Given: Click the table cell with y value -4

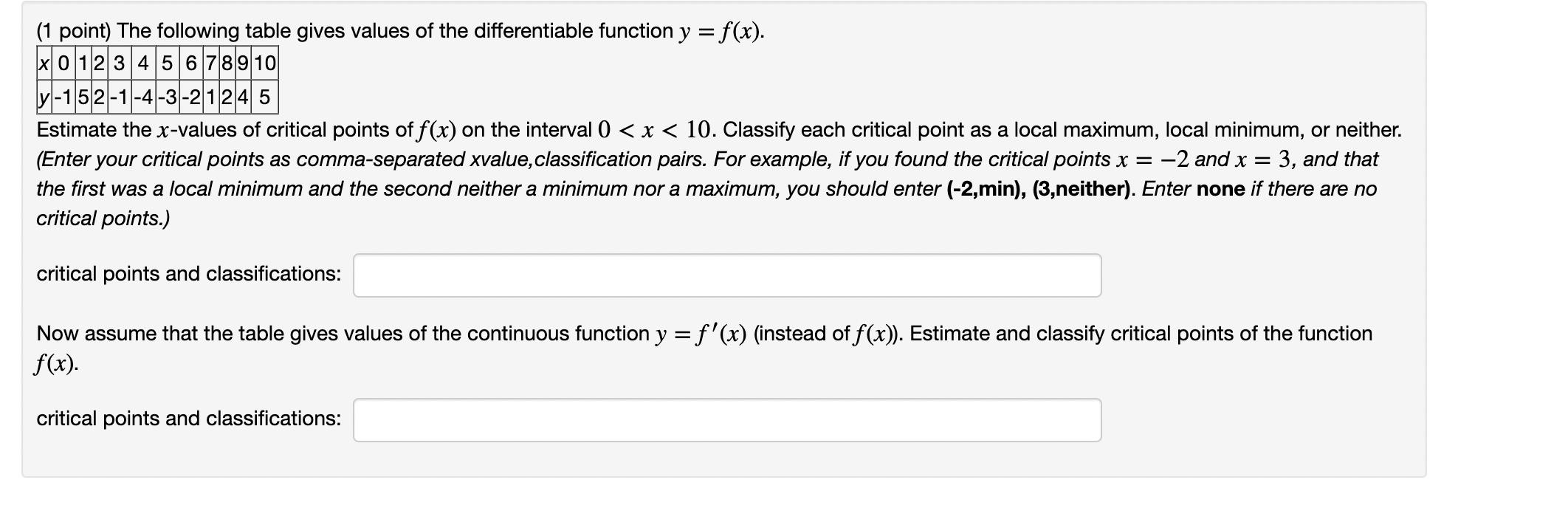Looking at the screenshot, I should pyautogui.click(x=142, y=96).
